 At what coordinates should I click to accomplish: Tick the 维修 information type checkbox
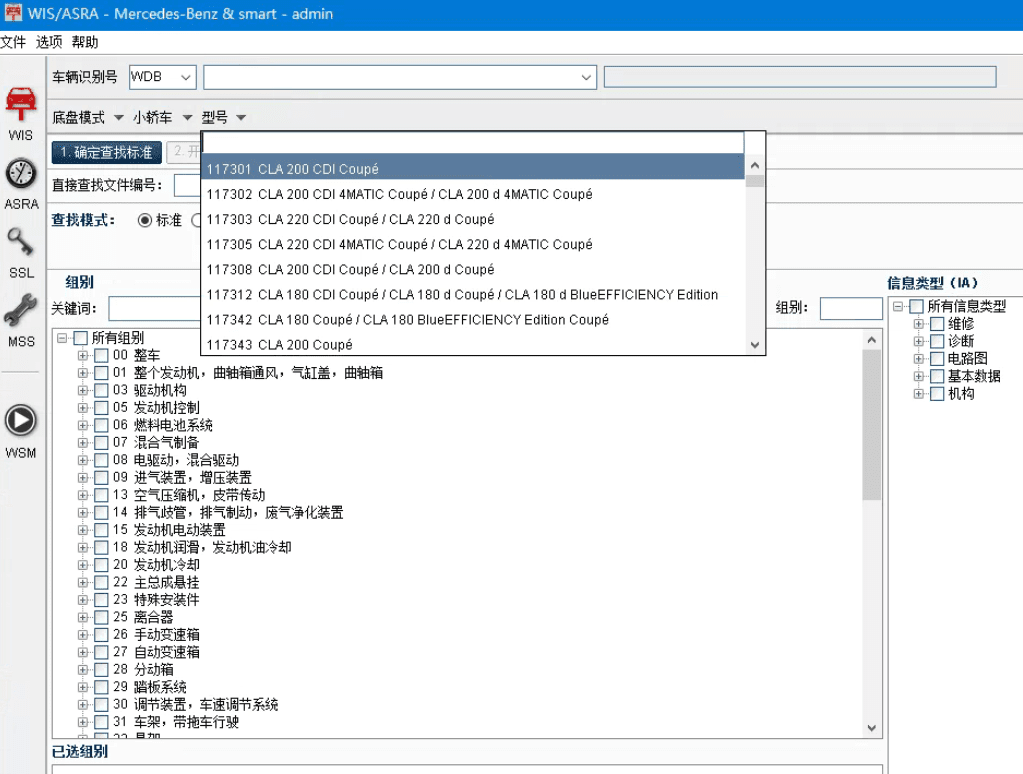(937, 324)
